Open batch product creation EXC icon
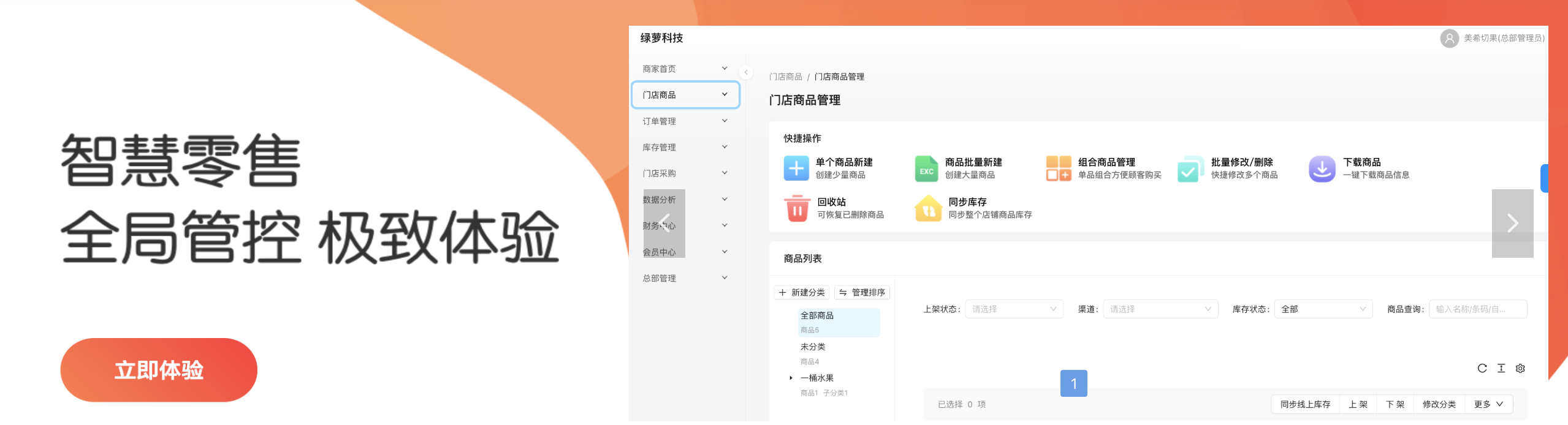The height and width of the screenshot is (425, 1568). click(x=926, y=169)
